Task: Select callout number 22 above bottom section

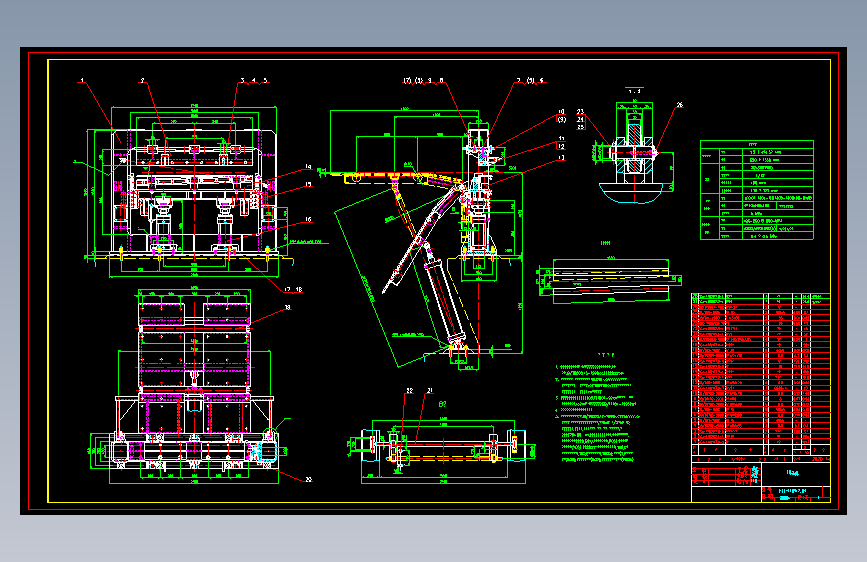Action: coord(410,391)
